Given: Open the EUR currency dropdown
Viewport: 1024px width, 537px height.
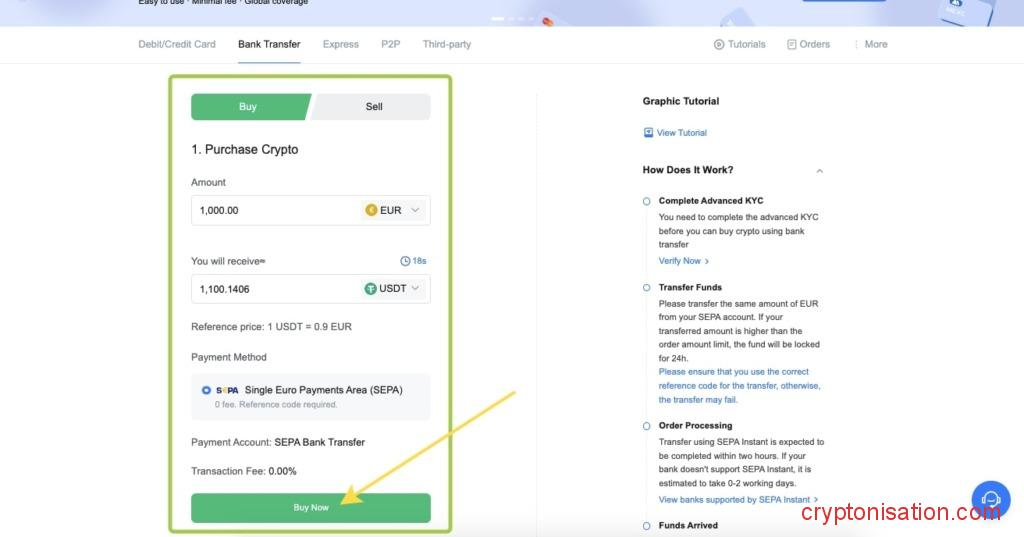Looking at the screenshot, I should tap(415, 210).
